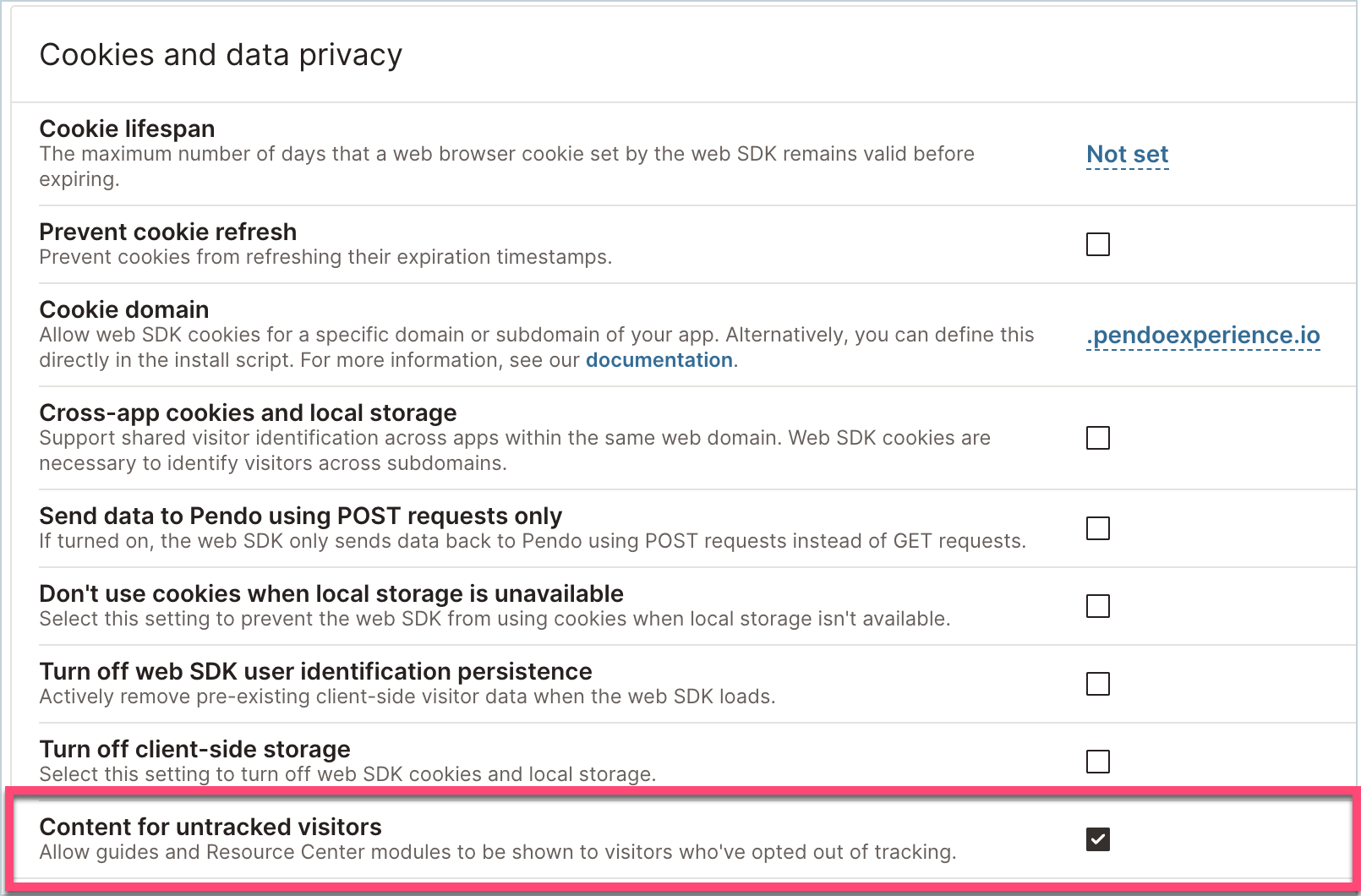
Task: Edit the .pendoexperience.io cookie domain value
Action: click(1203, 336)
